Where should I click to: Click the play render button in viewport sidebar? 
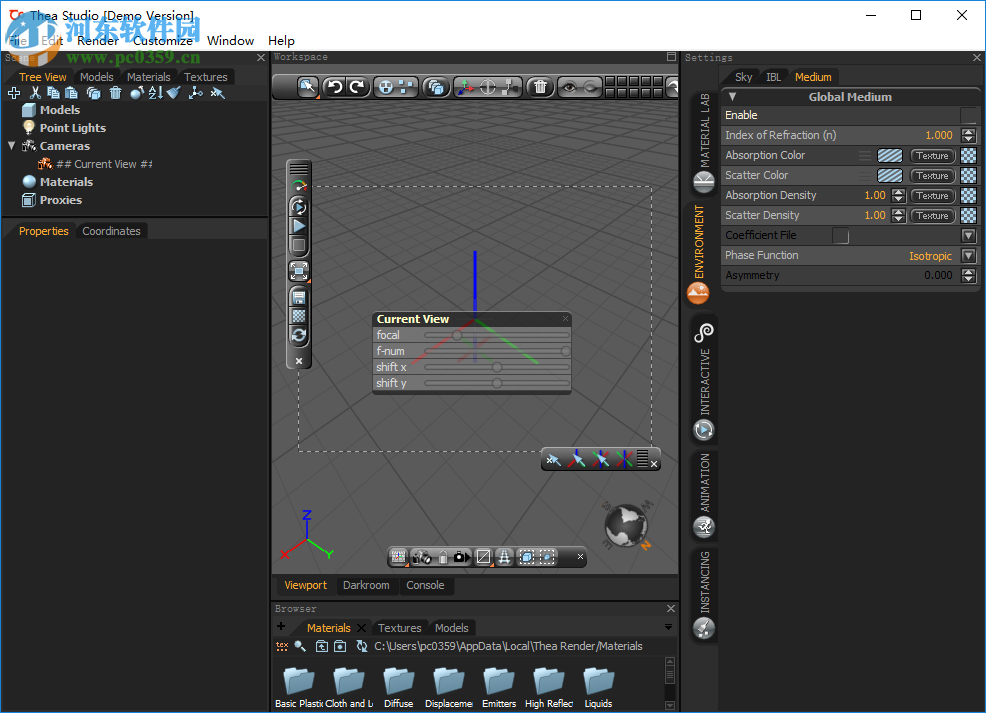(299, 226)
